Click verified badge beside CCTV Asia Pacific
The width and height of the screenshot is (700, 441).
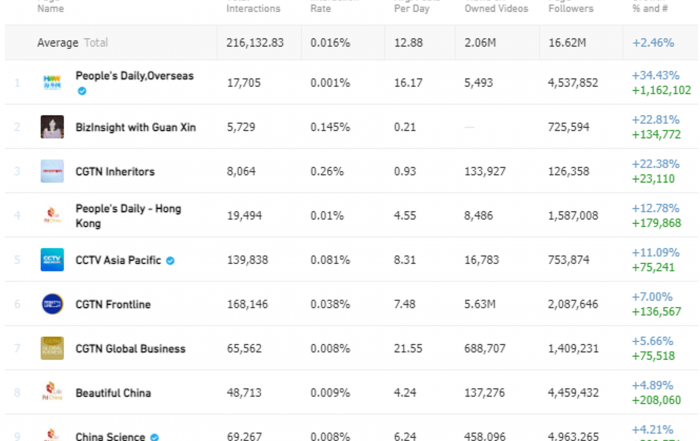point(170,261)
